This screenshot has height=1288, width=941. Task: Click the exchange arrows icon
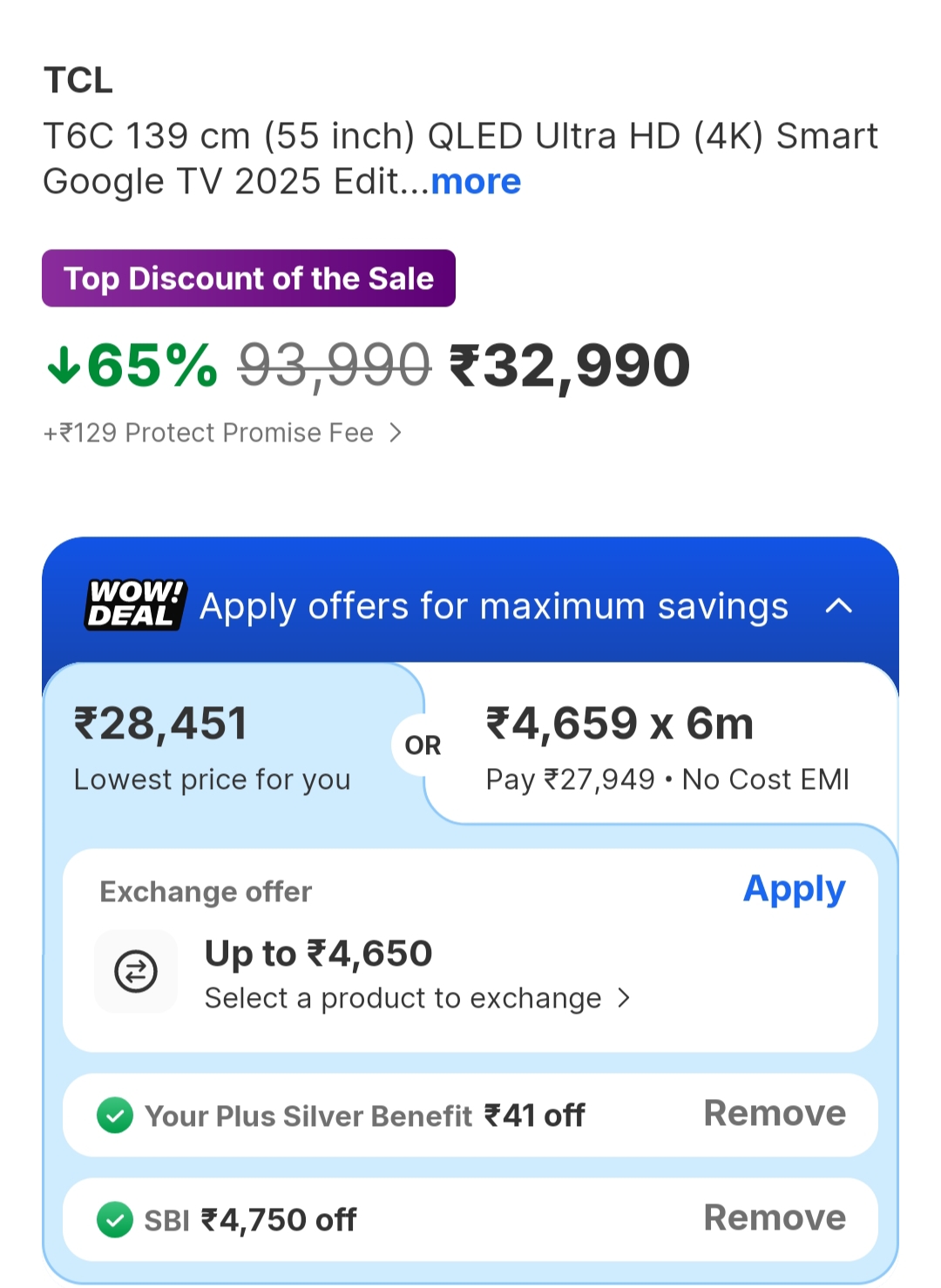click(136, 971)
